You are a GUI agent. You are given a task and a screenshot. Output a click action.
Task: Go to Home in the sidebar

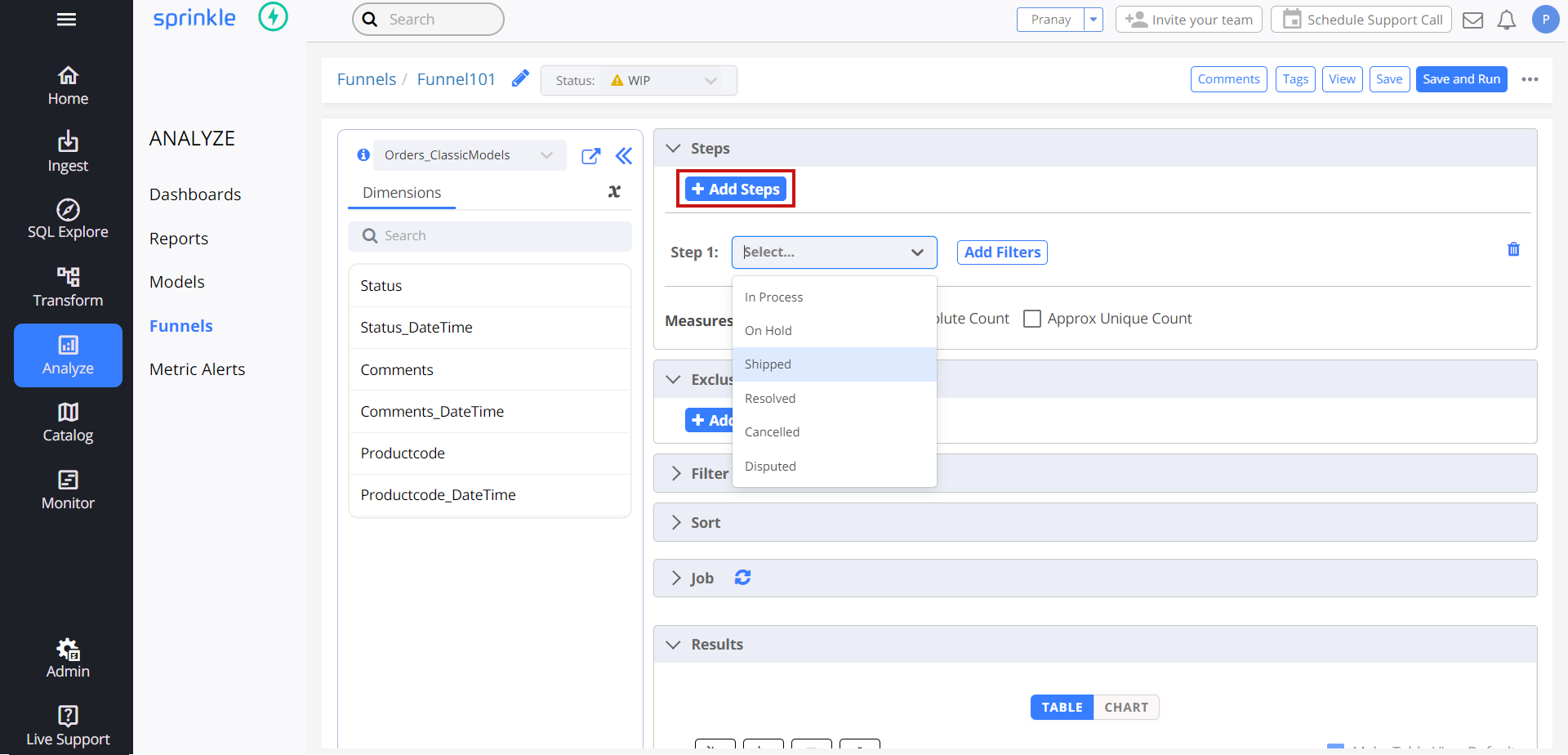[68, 87]
